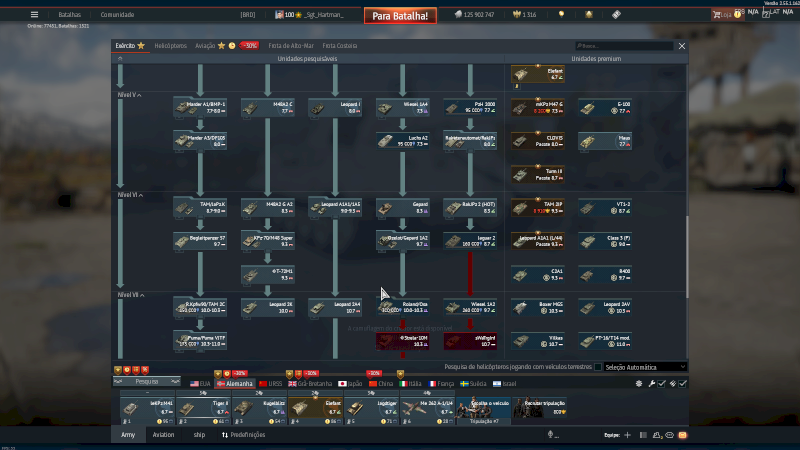Select the premium Boxer MGS vehicle
This screenshot has width=800, height=450.
point(538,307)
